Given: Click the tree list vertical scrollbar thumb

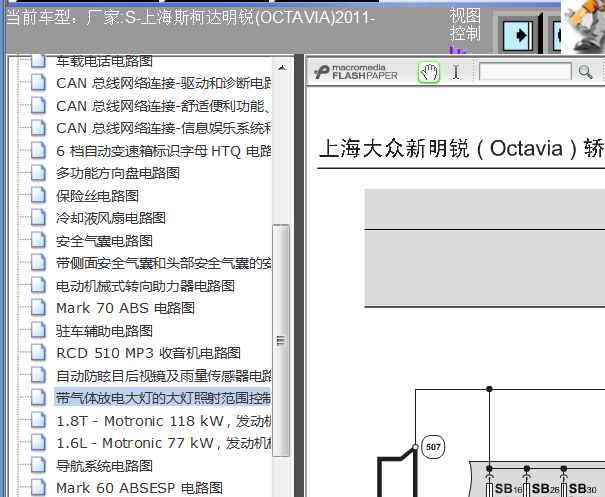Looking at the screenshot, I should click(281, 341).
